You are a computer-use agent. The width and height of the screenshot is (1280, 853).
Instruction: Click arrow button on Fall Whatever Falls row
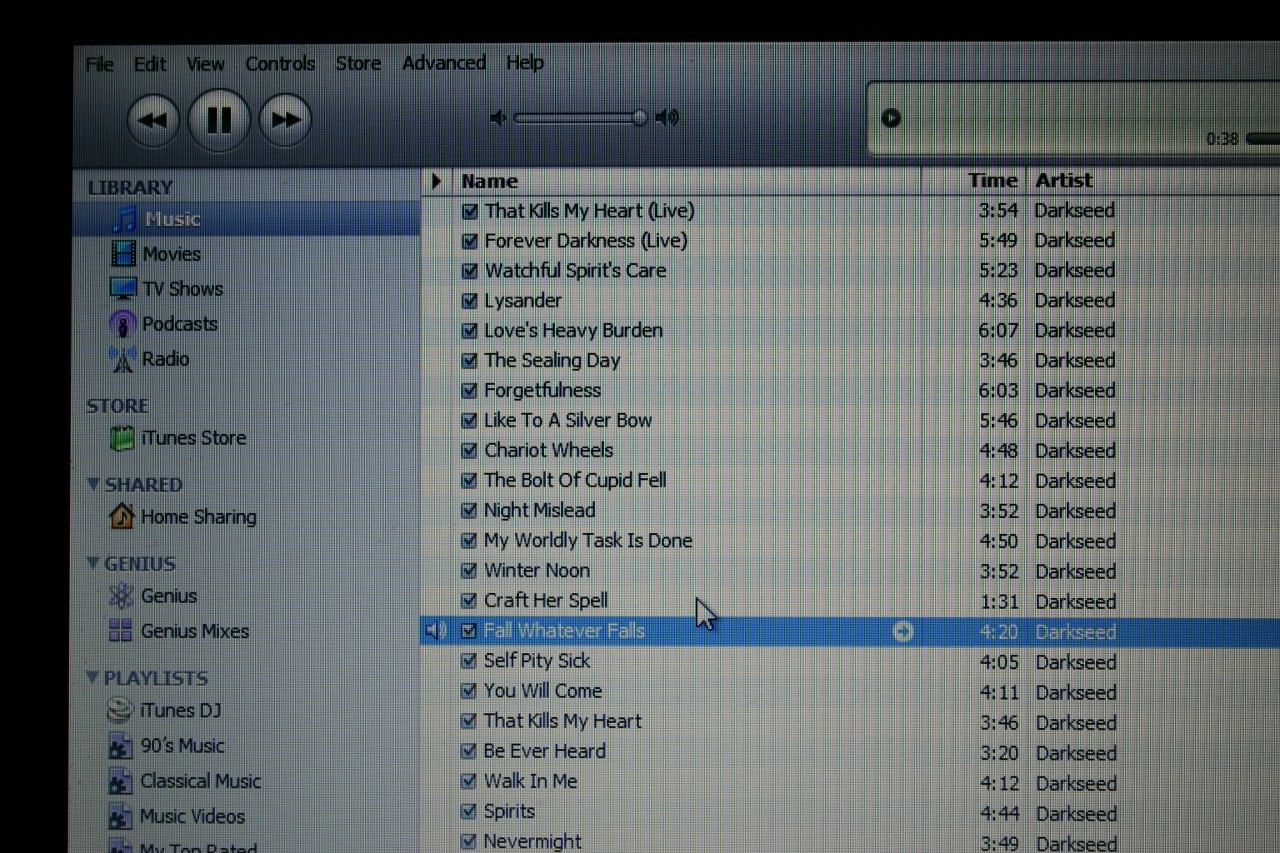pyautogui.click(x=903, y=631)
